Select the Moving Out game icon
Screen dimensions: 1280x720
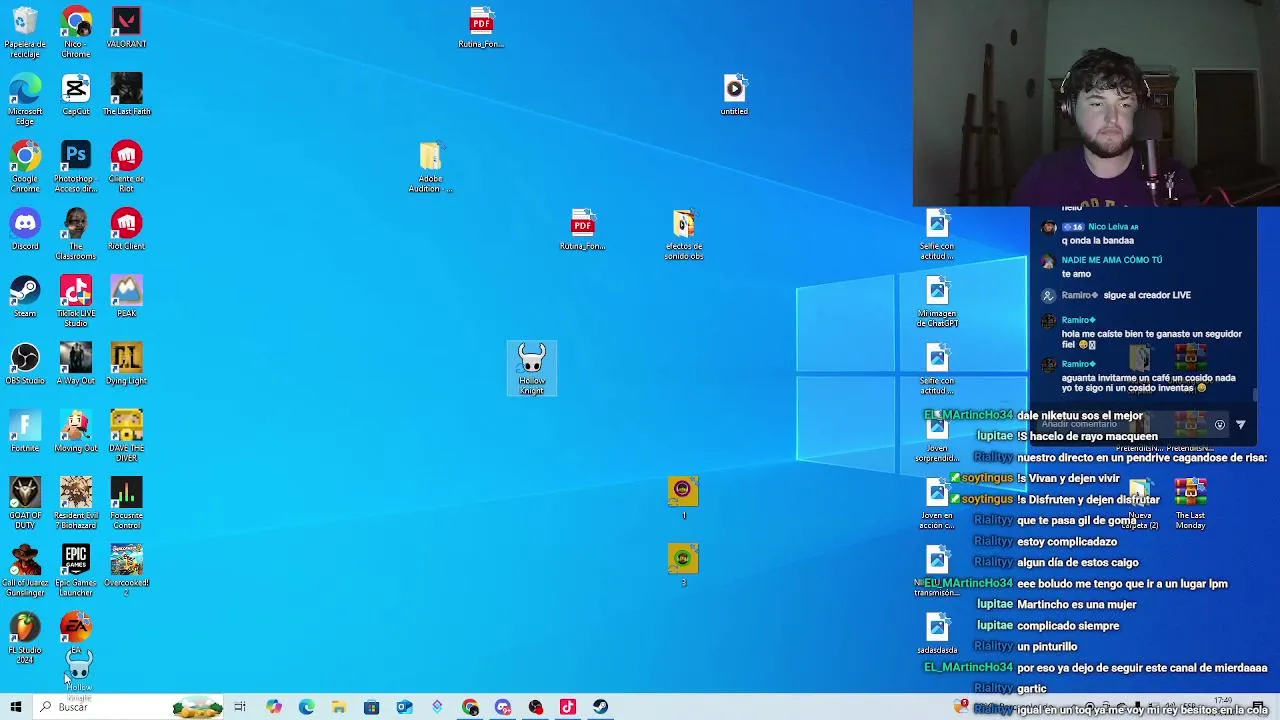(76, 431)
